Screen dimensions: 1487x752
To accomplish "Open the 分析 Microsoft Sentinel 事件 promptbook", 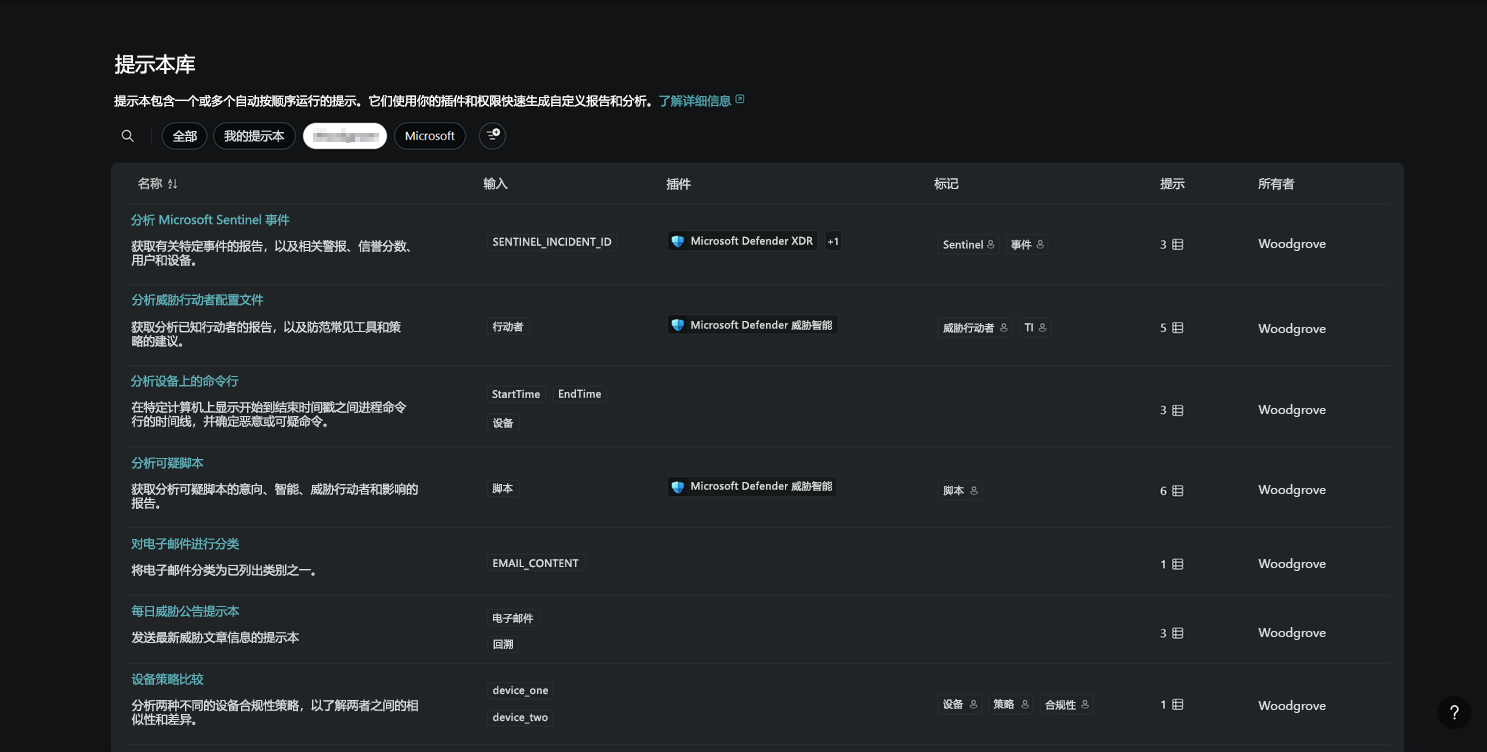I will [210, 220].
